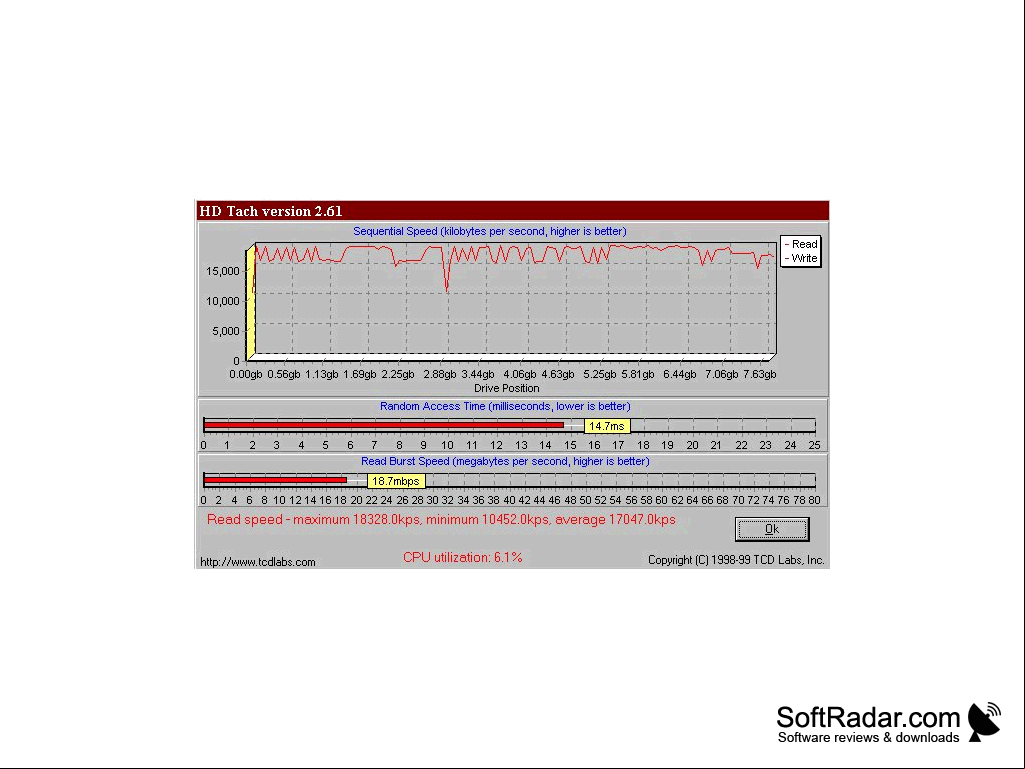
Task: Click the 7.63gb drive position label
Action: tap(760, 375)
